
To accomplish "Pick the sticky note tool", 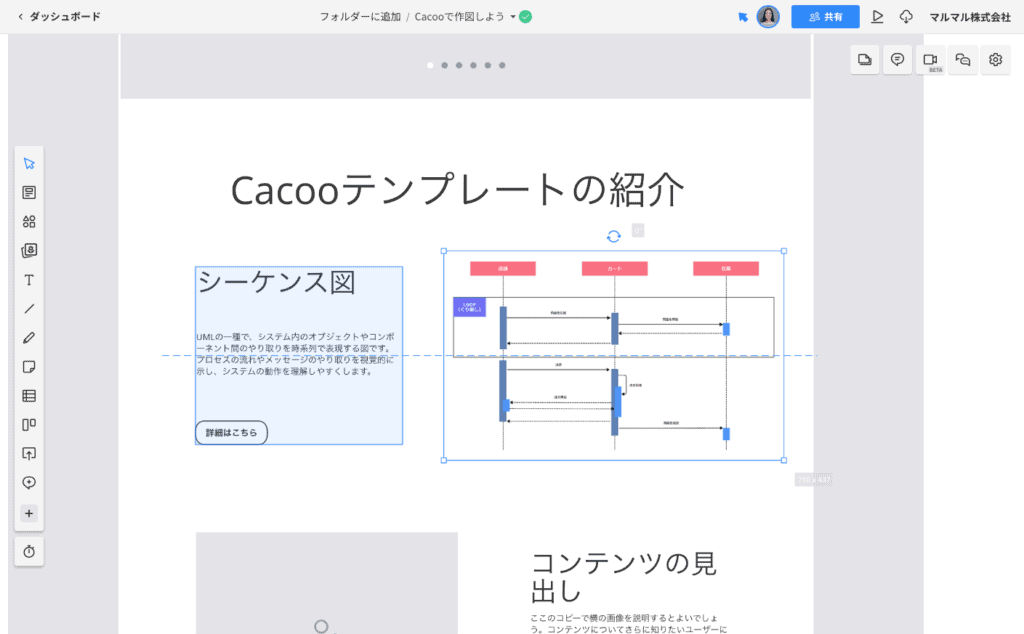I will click(x=29, y=366).
